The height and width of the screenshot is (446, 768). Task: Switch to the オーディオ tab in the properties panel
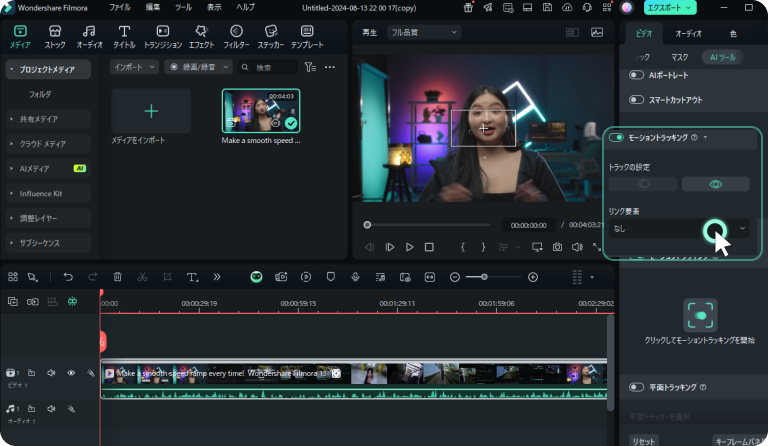688,33
